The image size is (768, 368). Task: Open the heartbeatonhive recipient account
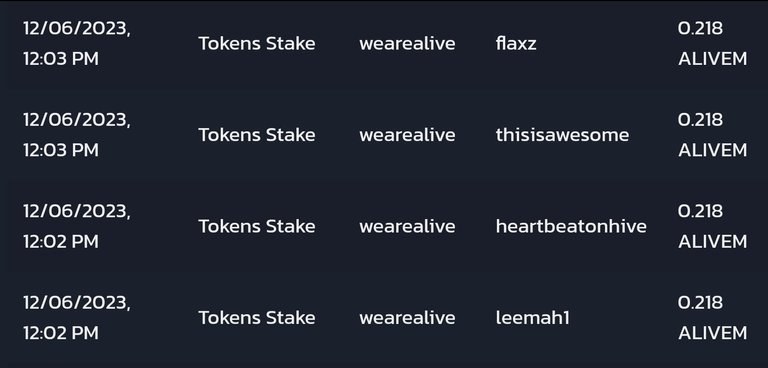tap(571, 226)
